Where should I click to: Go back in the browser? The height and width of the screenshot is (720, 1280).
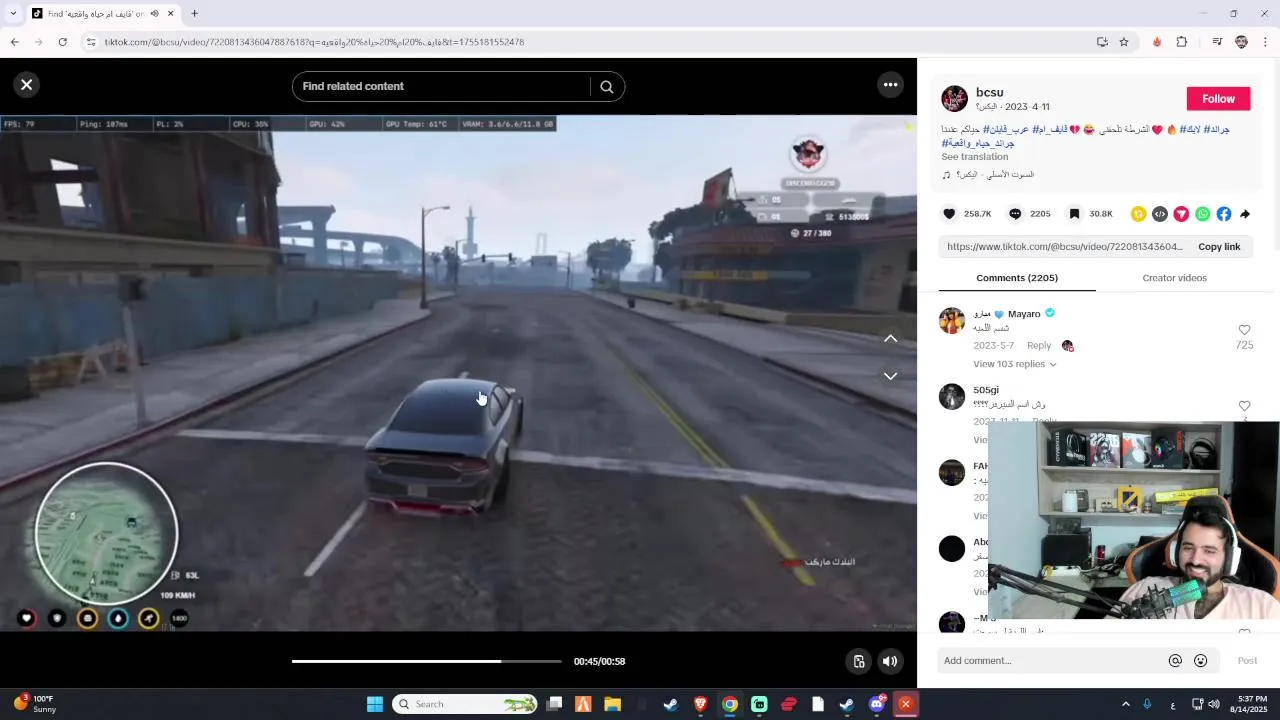point(15,42)
